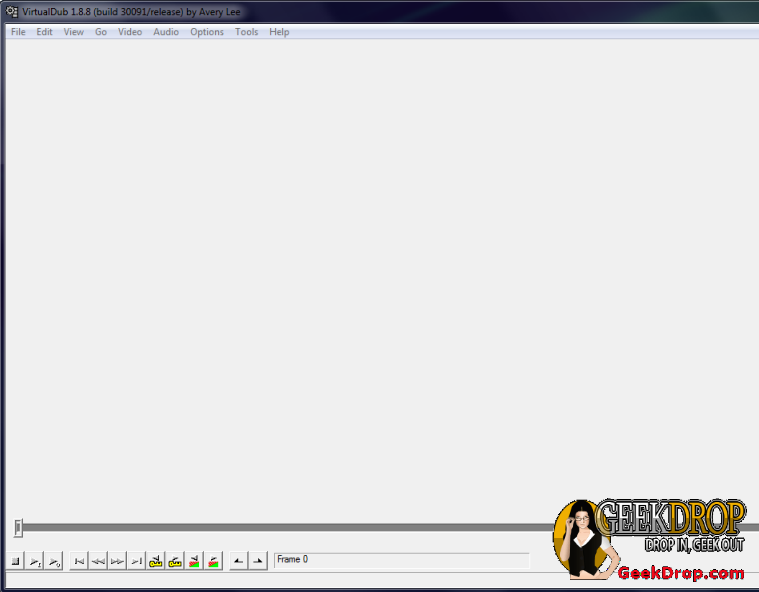Step backward one frame

click(x=98, y=562)
